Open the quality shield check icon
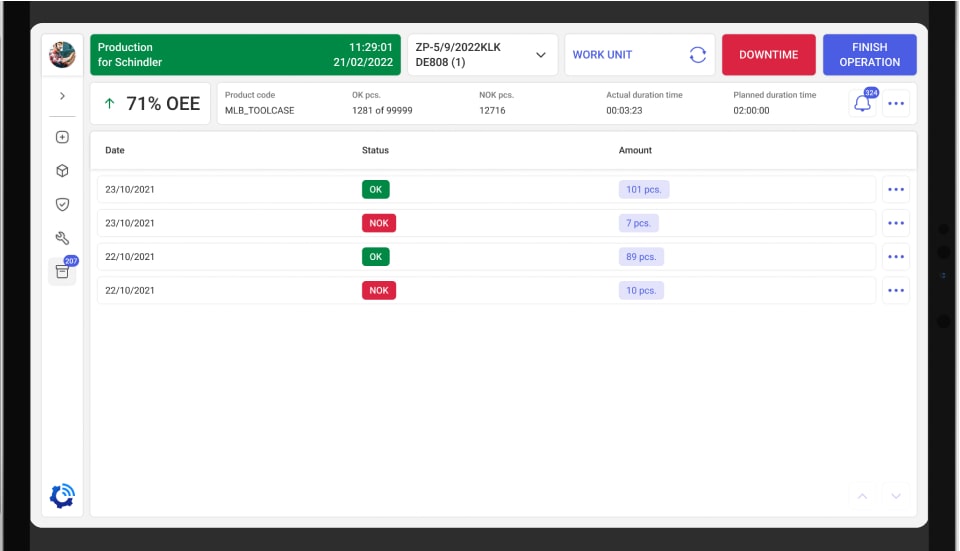Image resolution: width=960 pixels, height=551 pixels. tap(62, 204)
